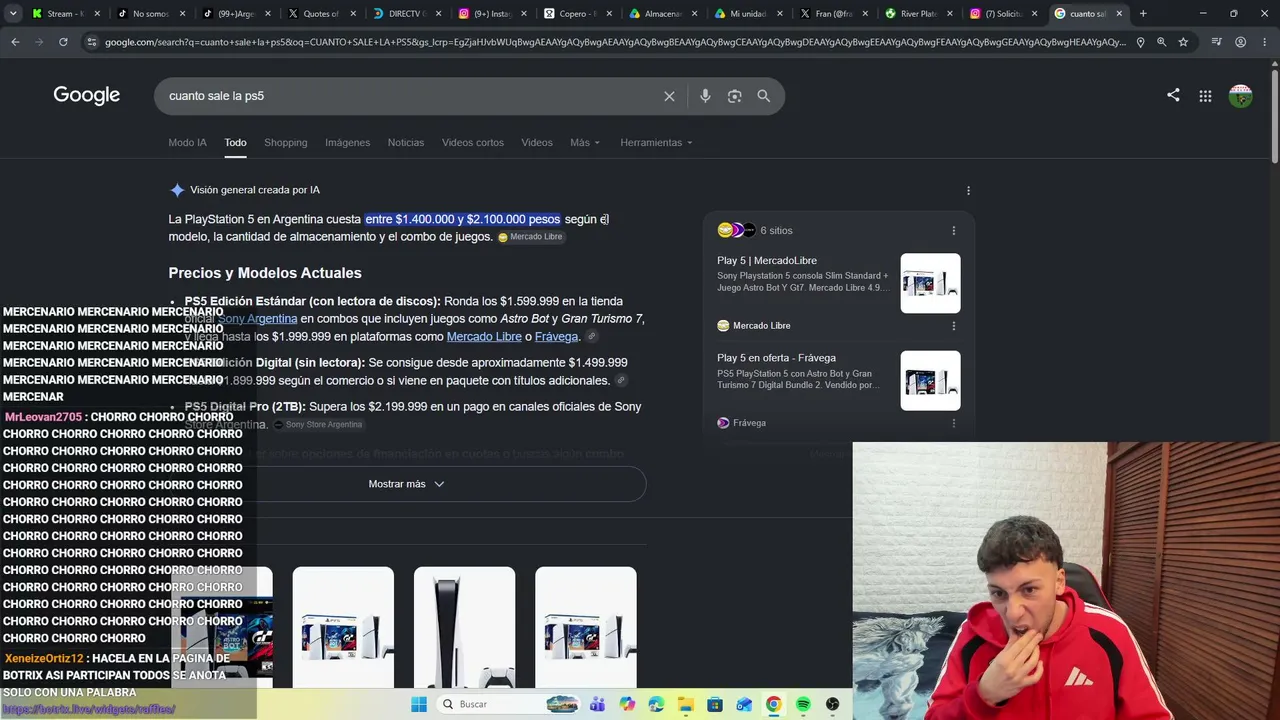Click the Google search input field

click(410, 96)
